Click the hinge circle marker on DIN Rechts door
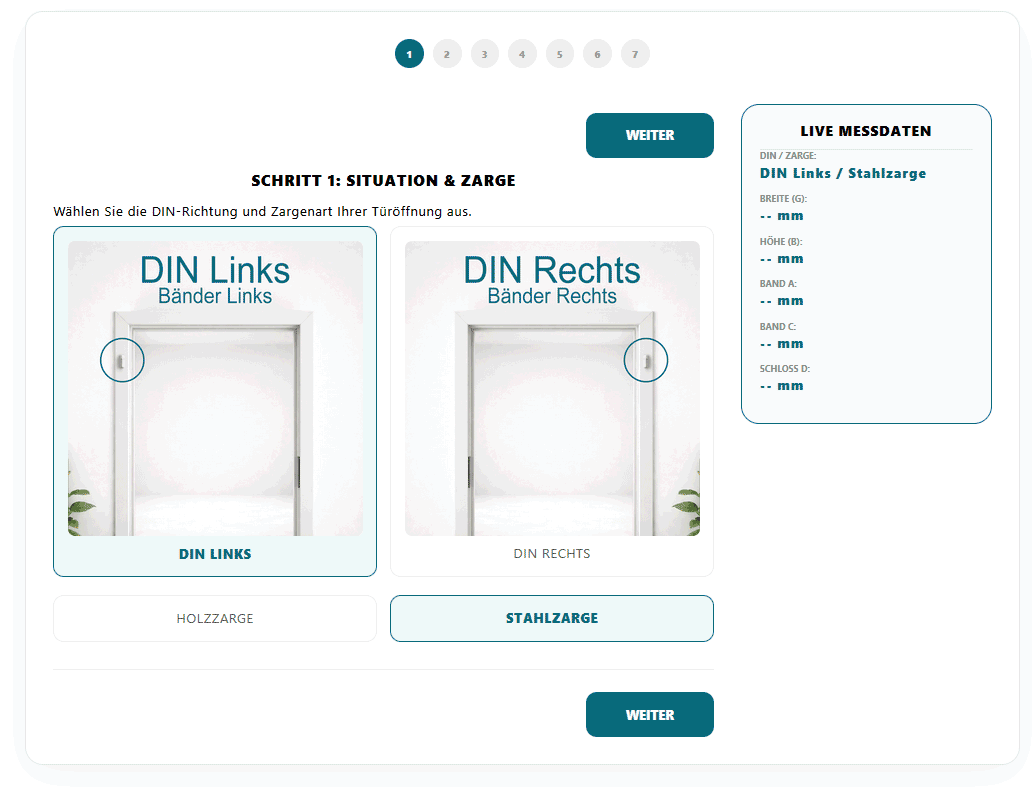The width and height of the screenshot is (1035, 806). tap(646, 359)
